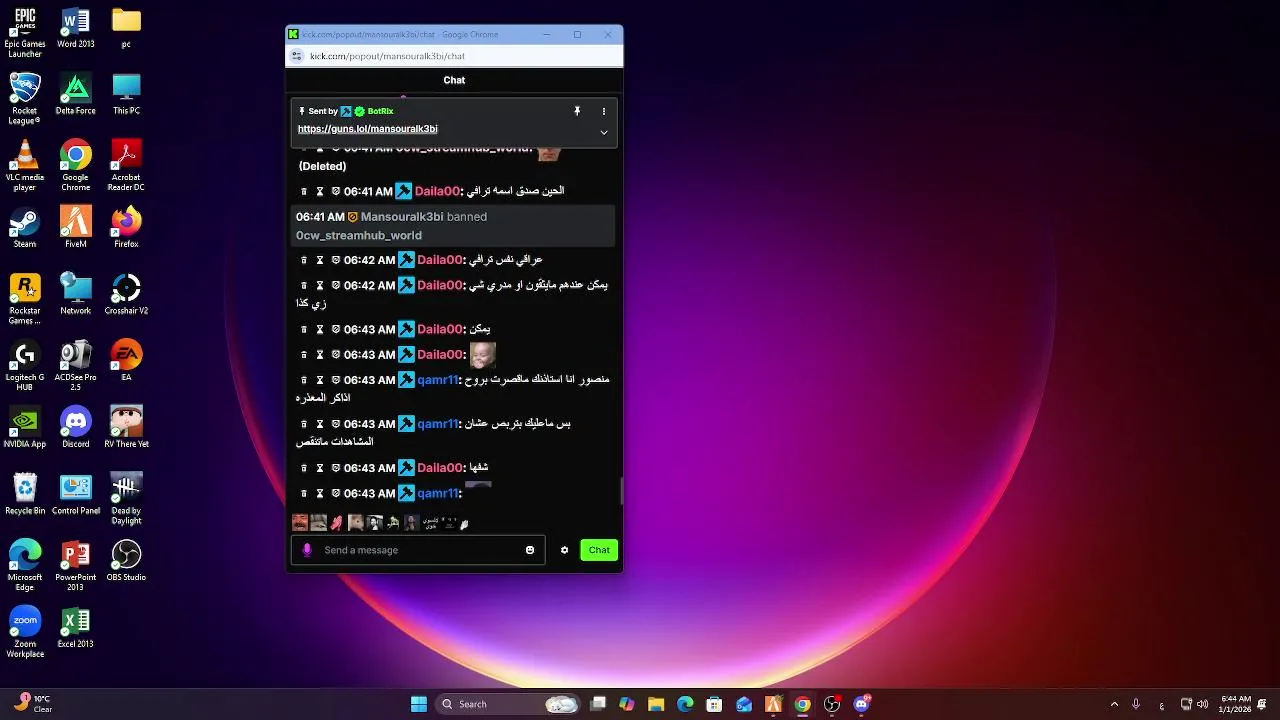The height and width of the screenshot is (720, 1280).
Task: Expand the pinned message with the chevron
Action: [604, 132]
